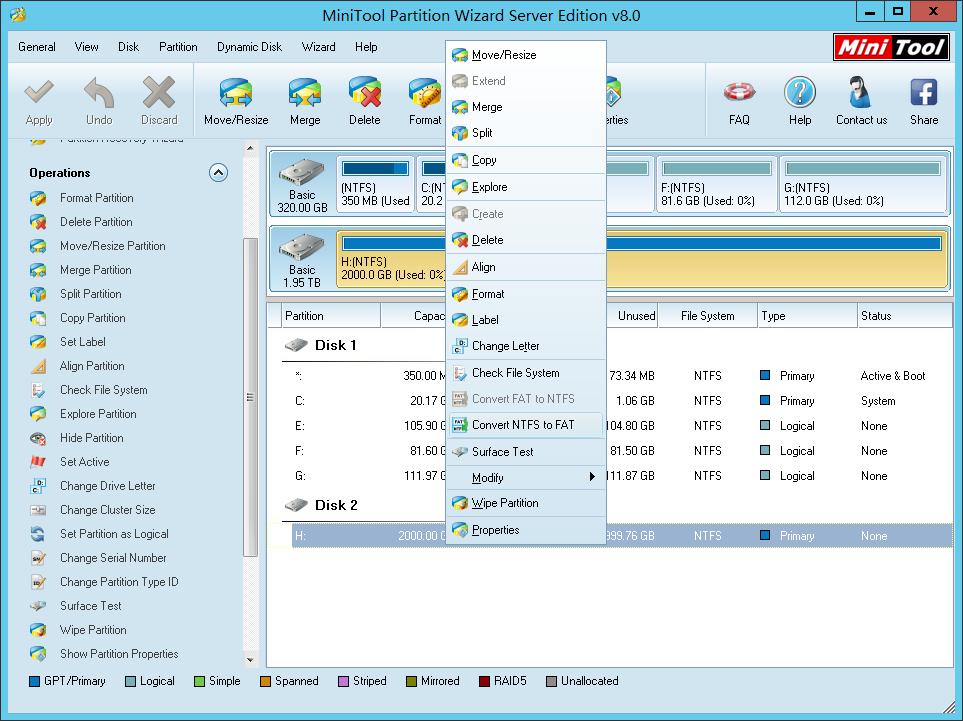This screenshot has height=721, width=963.
Task: Click Change Serial Number icon in sidebar
Action: point(38,558)
